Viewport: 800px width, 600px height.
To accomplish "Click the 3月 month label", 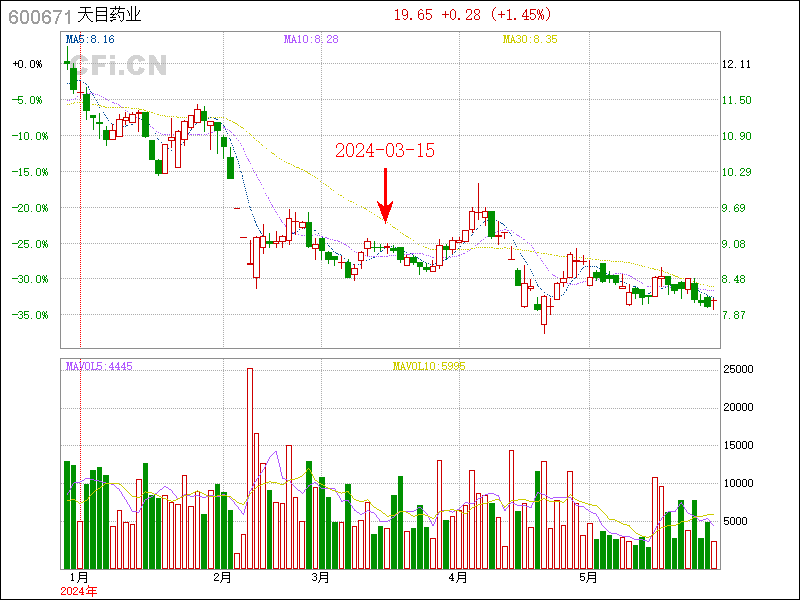I will (x=320, y=578).
